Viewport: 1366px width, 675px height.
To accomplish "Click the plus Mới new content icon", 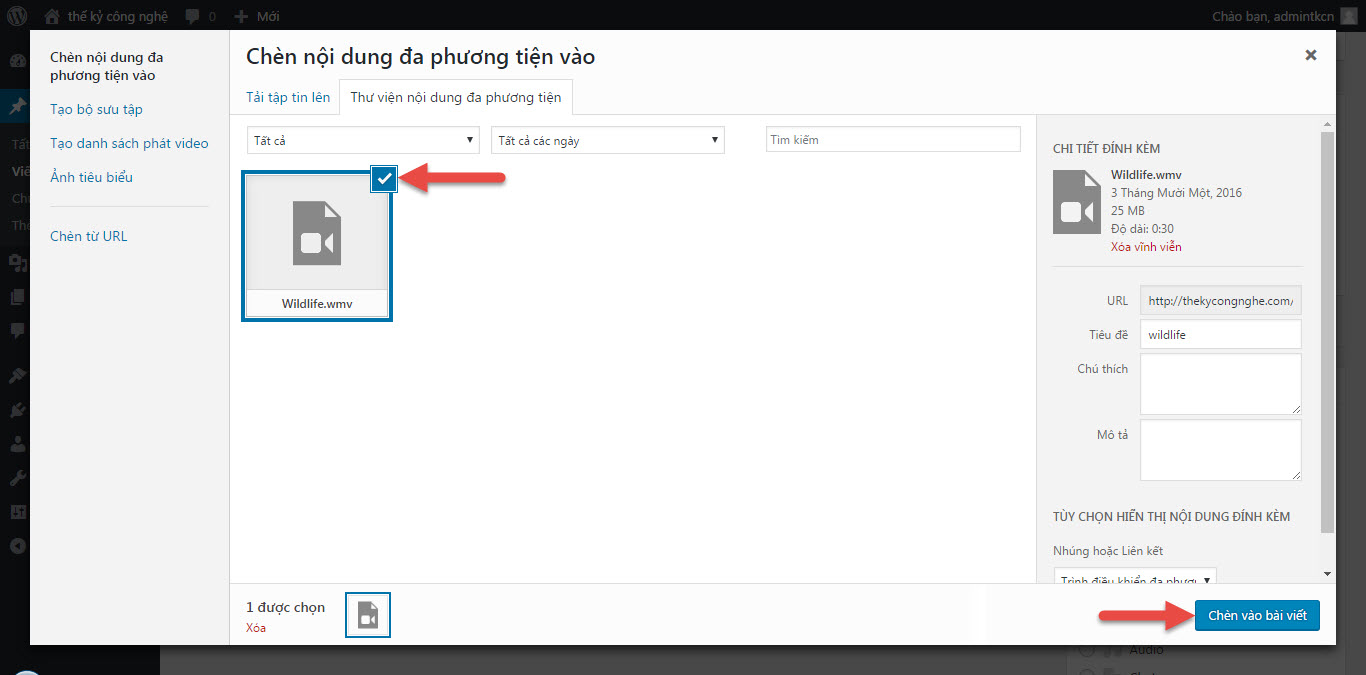I will pyautogui.click(x=241, y=16).
